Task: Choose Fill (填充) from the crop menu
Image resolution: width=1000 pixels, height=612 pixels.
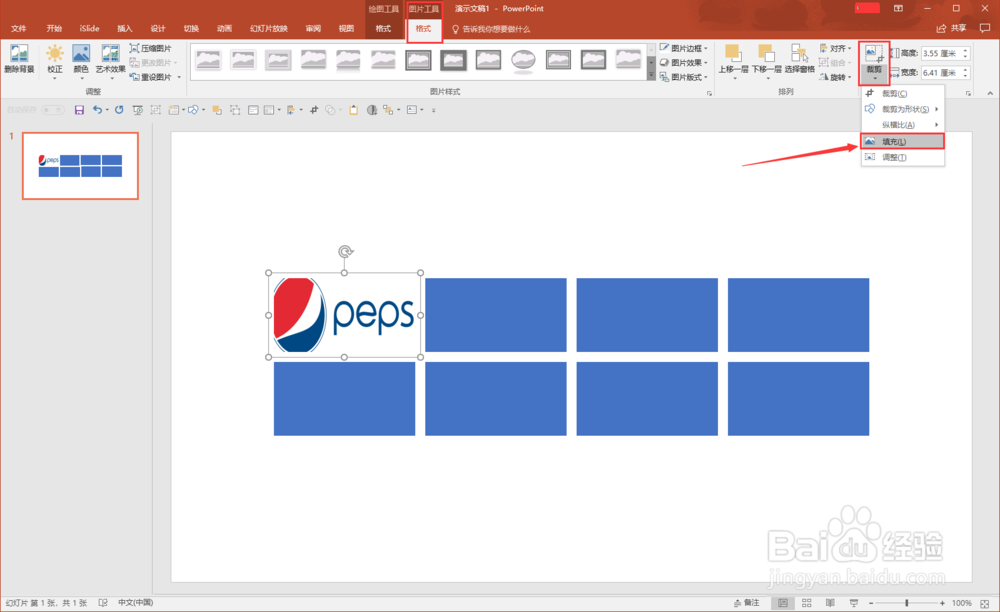Action: pyautogui.click(x=902, y=142)
